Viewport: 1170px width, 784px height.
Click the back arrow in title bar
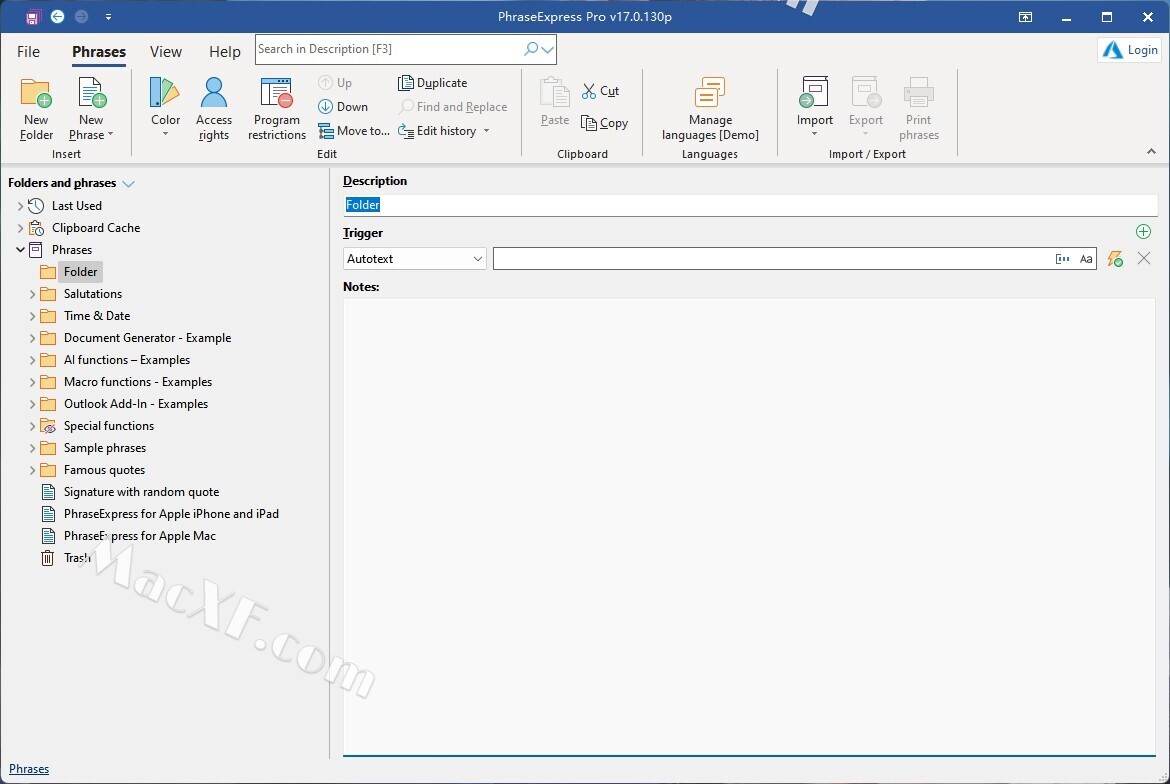pyautogui.click(x=57, y=16)
